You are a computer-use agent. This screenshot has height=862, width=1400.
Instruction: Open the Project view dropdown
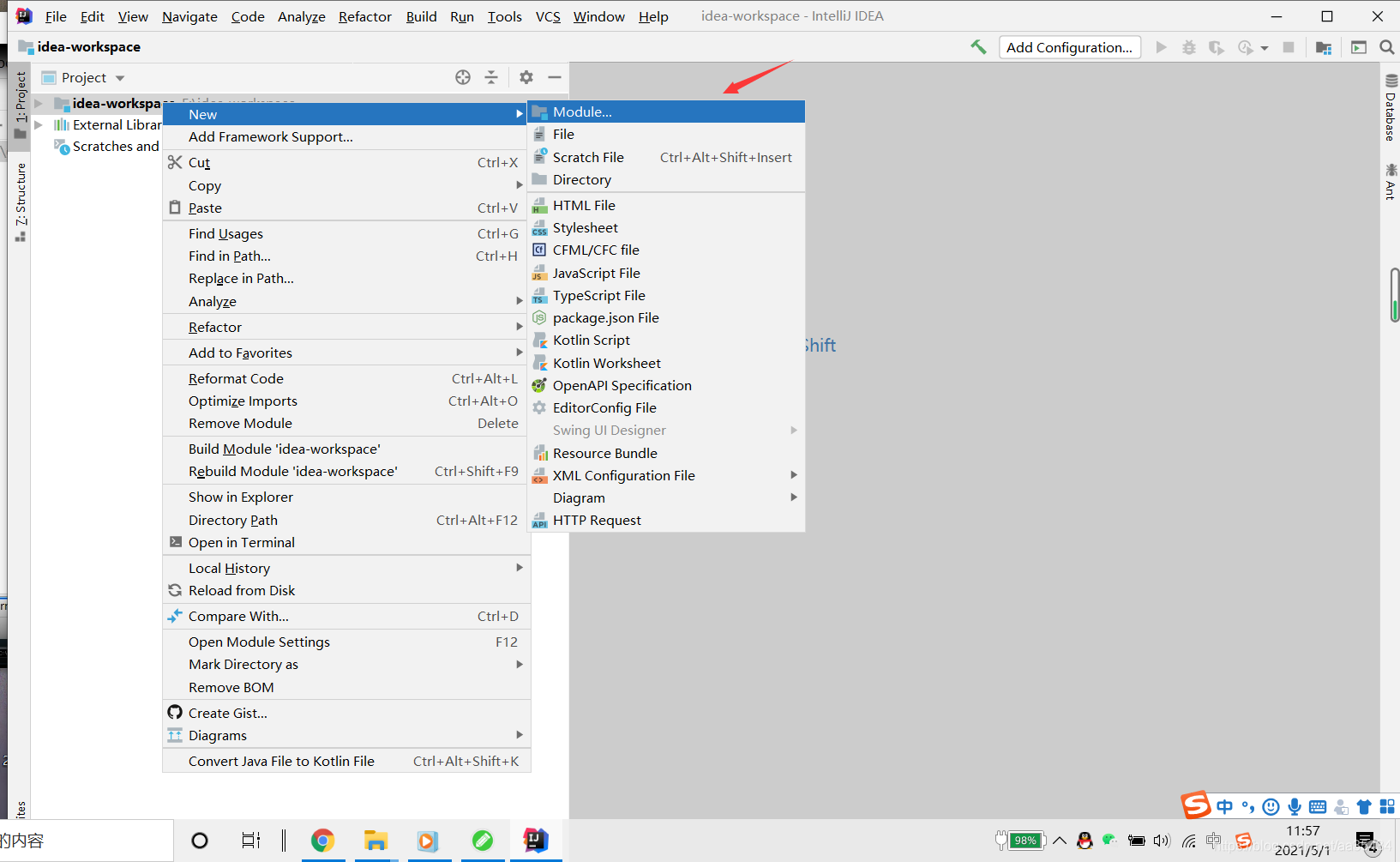84,77
